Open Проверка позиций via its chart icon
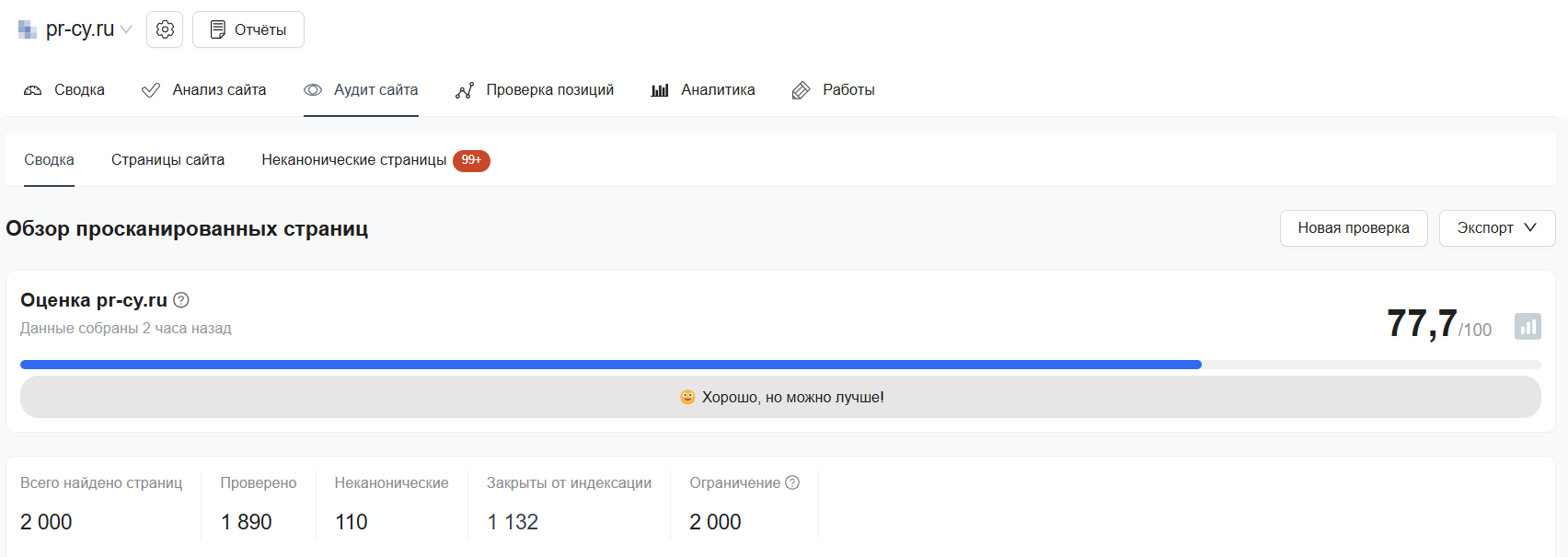 [x=465, y=89]
